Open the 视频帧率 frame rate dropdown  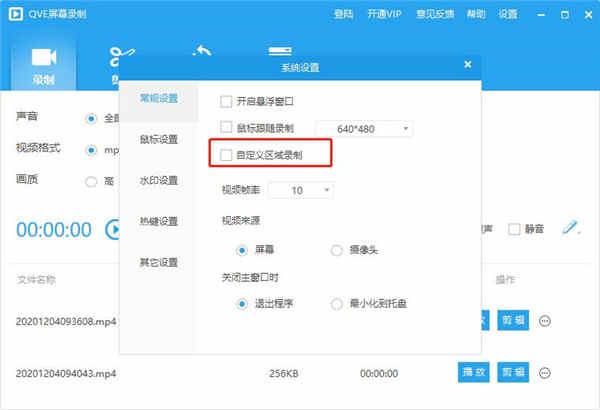301,190
